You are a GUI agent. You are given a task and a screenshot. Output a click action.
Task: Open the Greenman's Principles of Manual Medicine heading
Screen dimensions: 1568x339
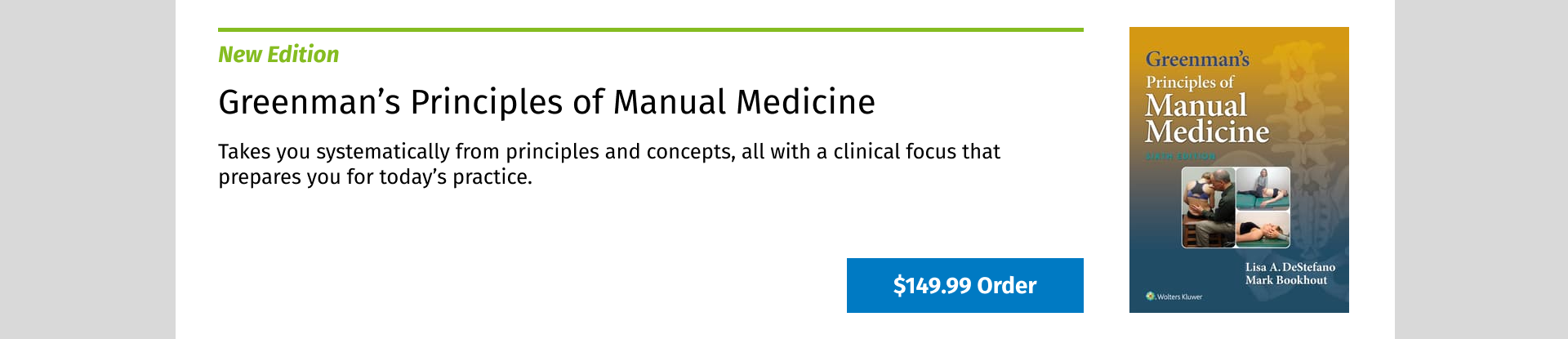546,102
